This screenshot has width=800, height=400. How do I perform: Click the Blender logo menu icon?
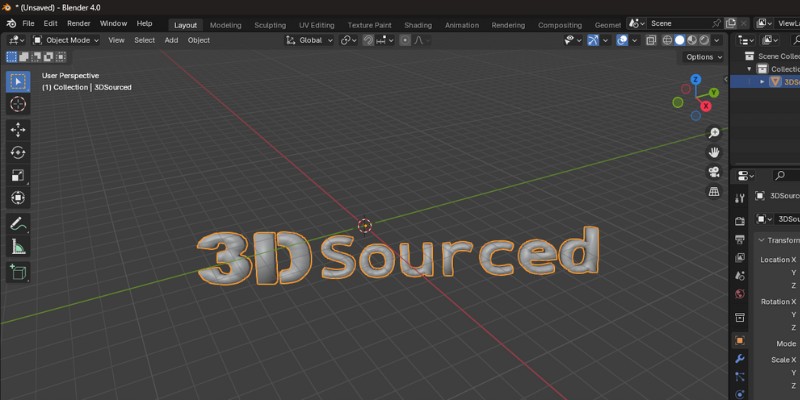click(x=11, y=23)
